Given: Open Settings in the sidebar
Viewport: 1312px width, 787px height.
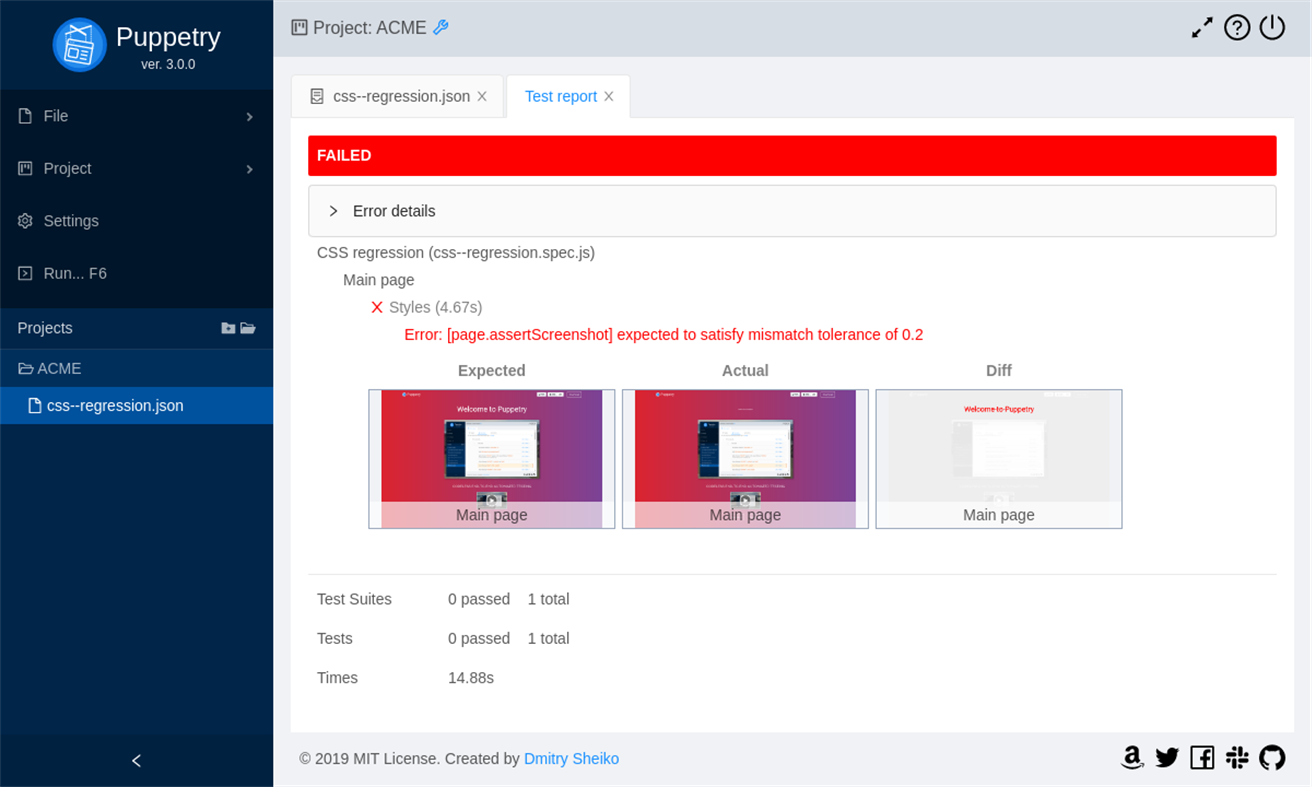Looking at the screenshot, I should 136,221.
